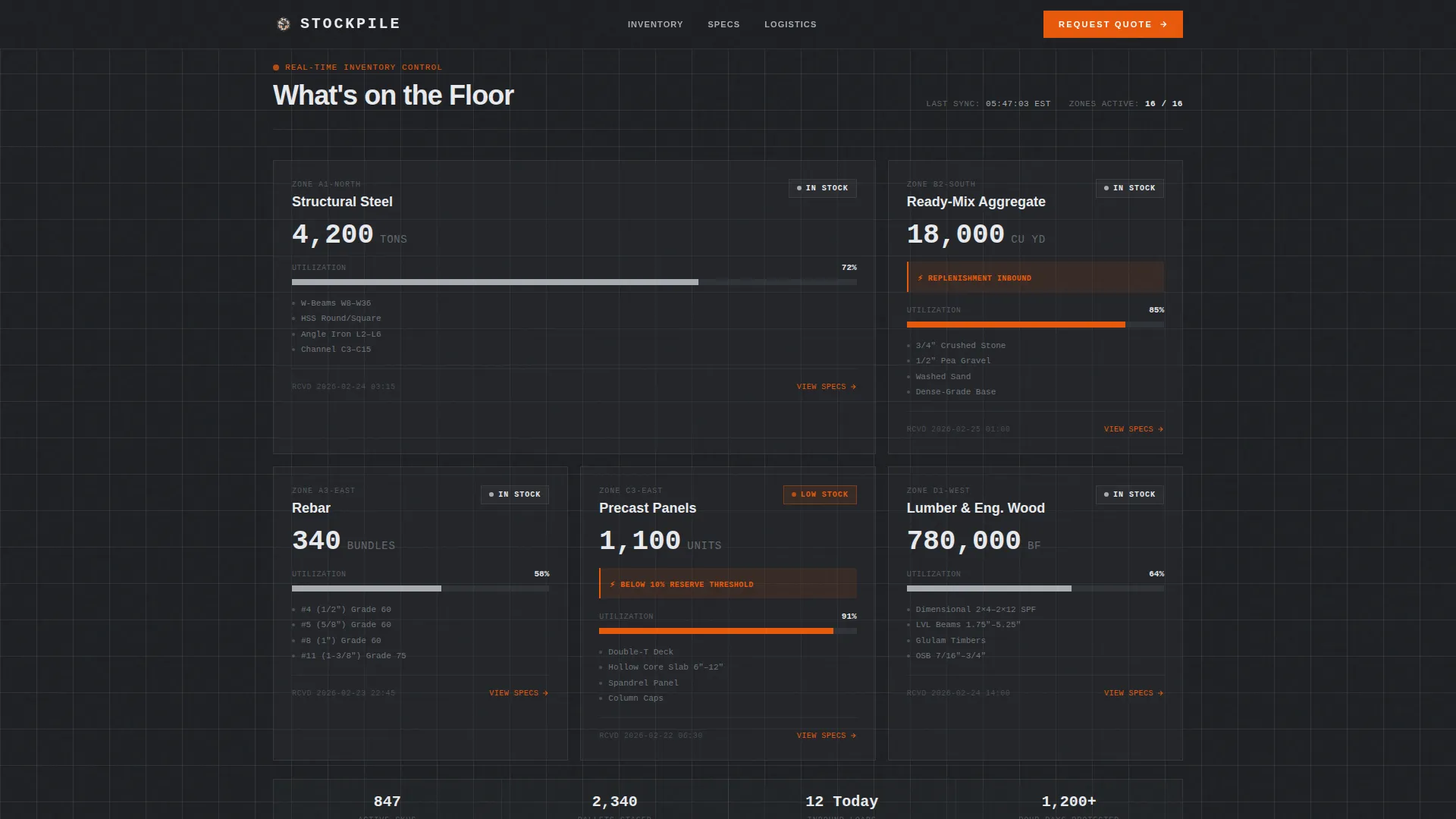The width and height of the screenshot is (1456, 819).
Task: Click the Precast Panels card title
Action: [x=648, y=508]
